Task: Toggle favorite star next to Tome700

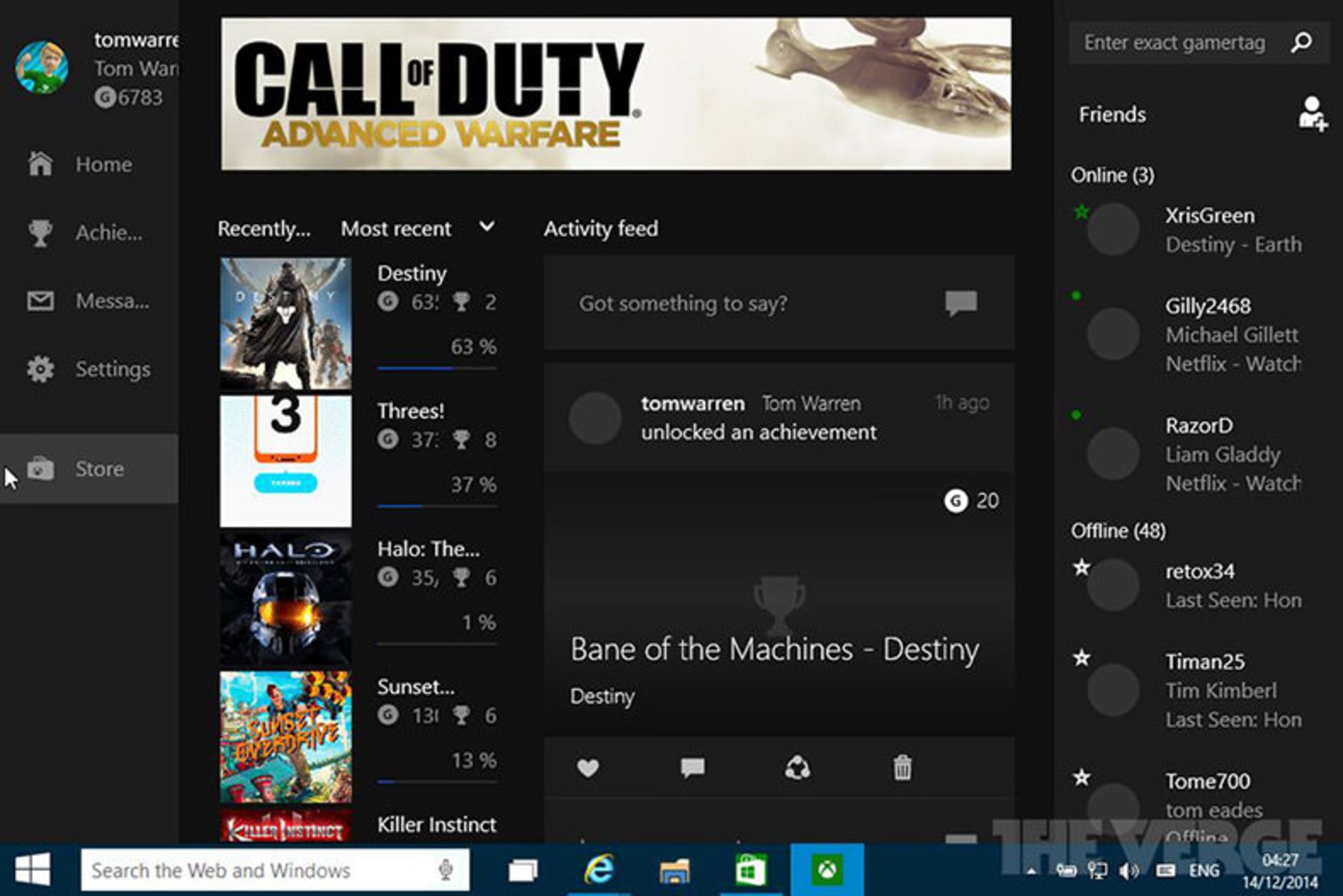Action: coord(1081,777)
